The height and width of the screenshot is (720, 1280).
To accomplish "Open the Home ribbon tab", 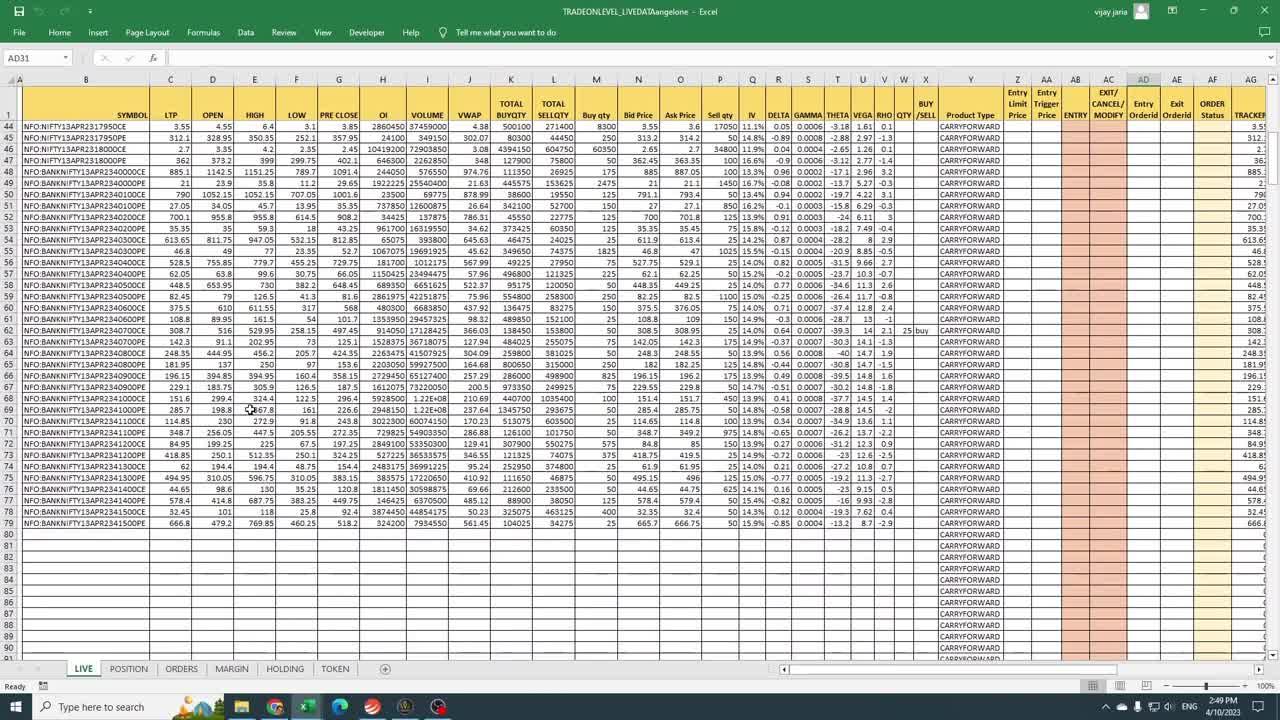I will (60, 32).
